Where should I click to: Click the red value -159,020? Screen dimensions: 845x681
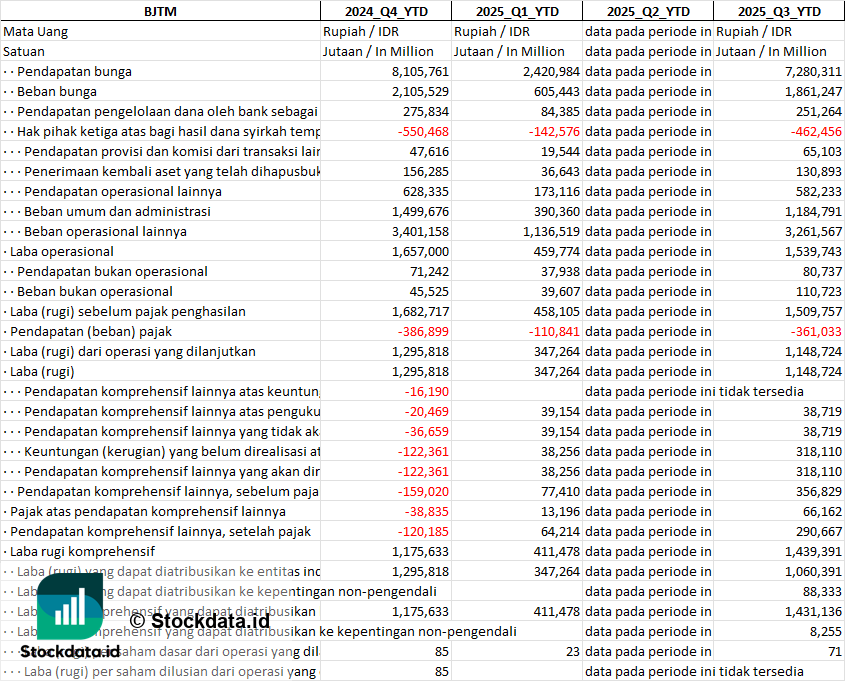point(423,491)
